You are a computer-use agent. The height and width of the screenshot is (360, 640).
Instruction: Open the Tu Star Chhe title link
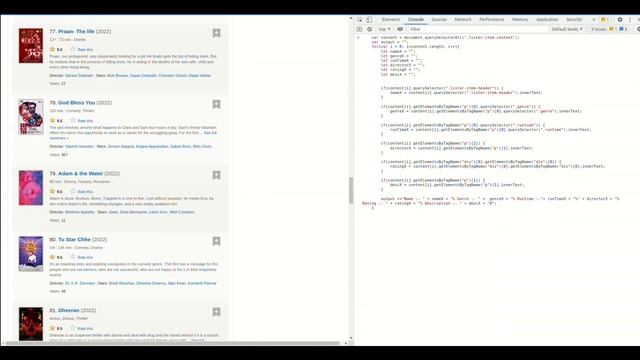(x=74, y=240)
